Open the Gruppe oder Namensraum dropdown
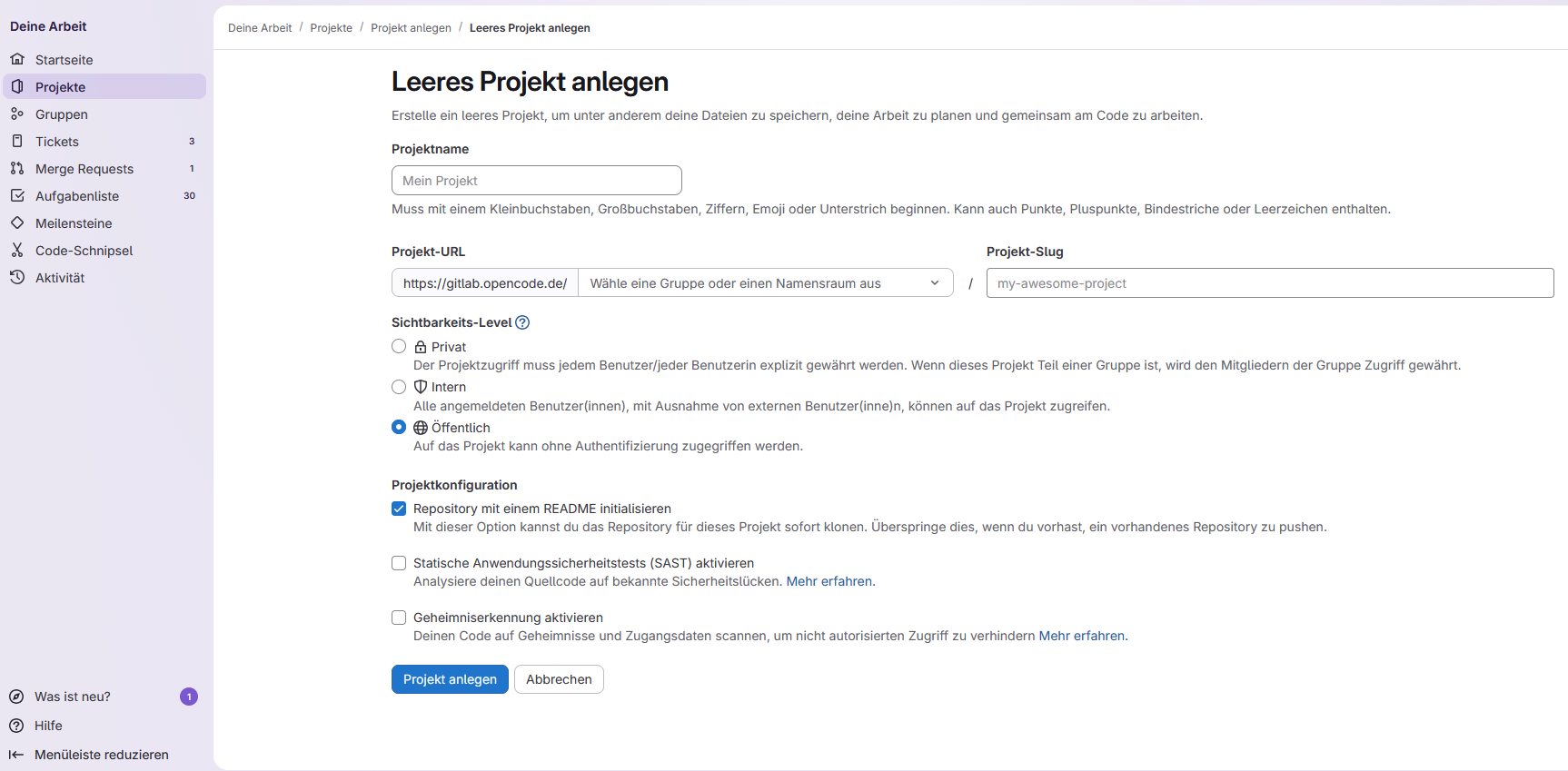1568x771 pixels. tap(766, 283)
